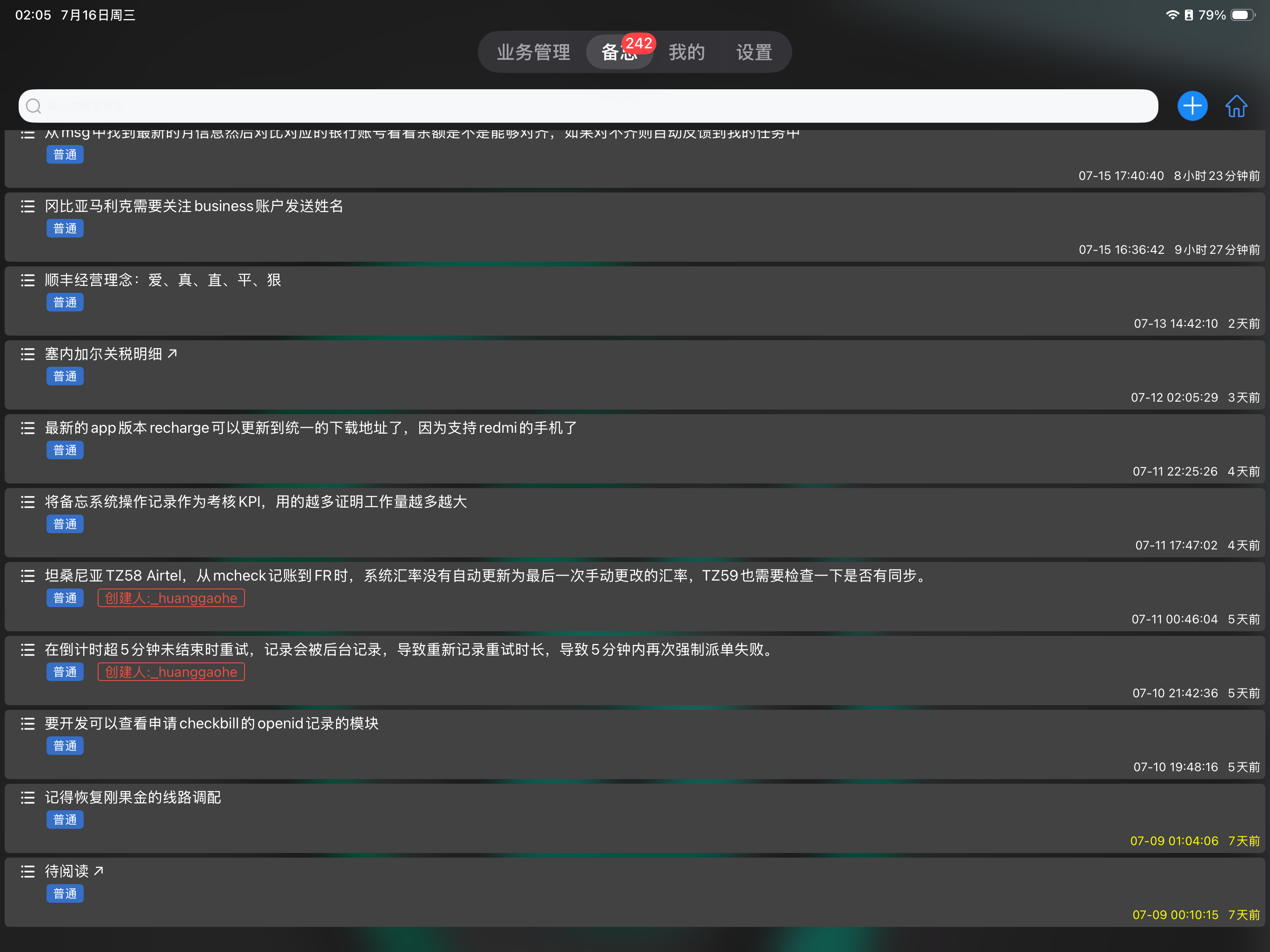Tap list icon of the 将备忘系统操作记录 memo

coord(27,502)
